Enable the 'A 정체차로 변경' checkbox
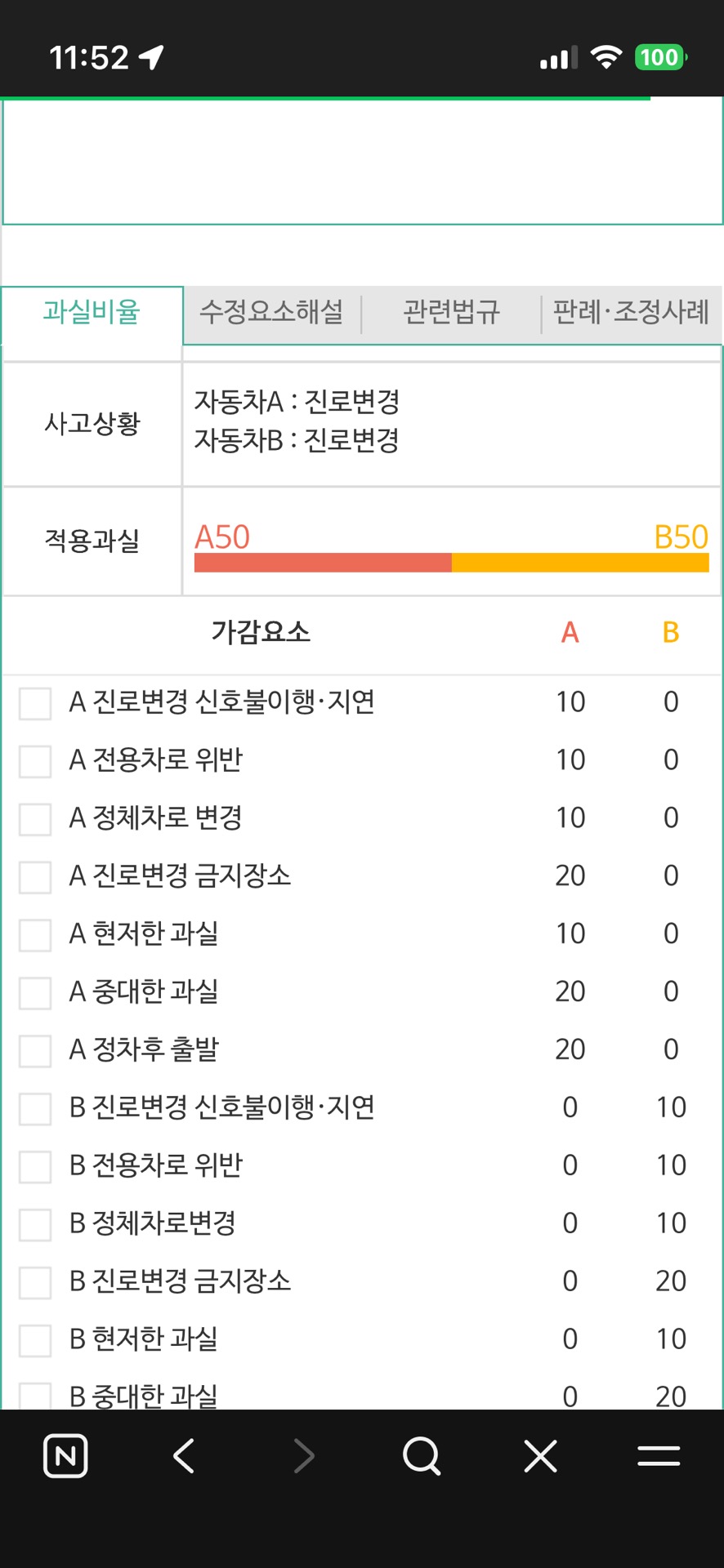 point(35,819)
